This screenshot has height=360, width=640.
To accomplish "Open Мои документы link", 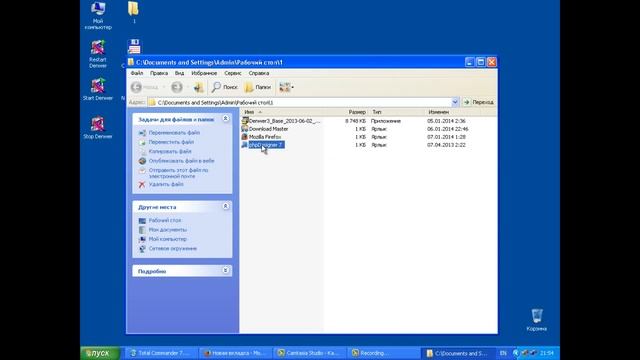I will [x=168, y=230].
